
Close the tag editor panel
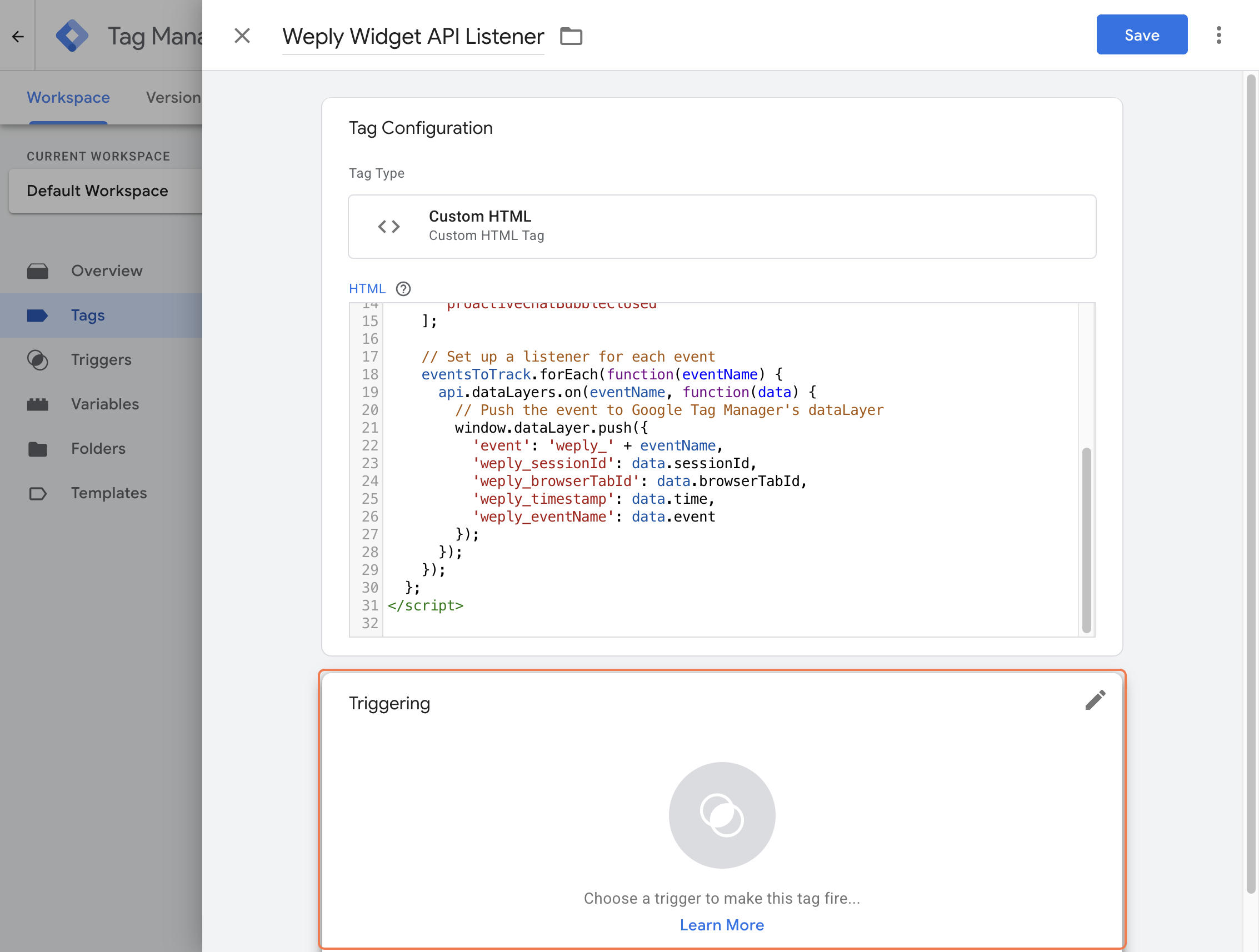pos(242,36)
